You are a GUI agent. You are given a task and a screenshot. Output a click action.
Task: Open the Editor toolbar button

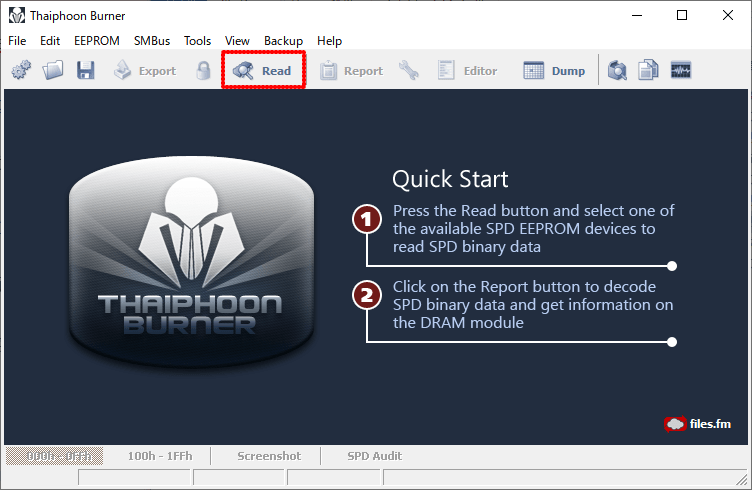(x=467, y=71)
